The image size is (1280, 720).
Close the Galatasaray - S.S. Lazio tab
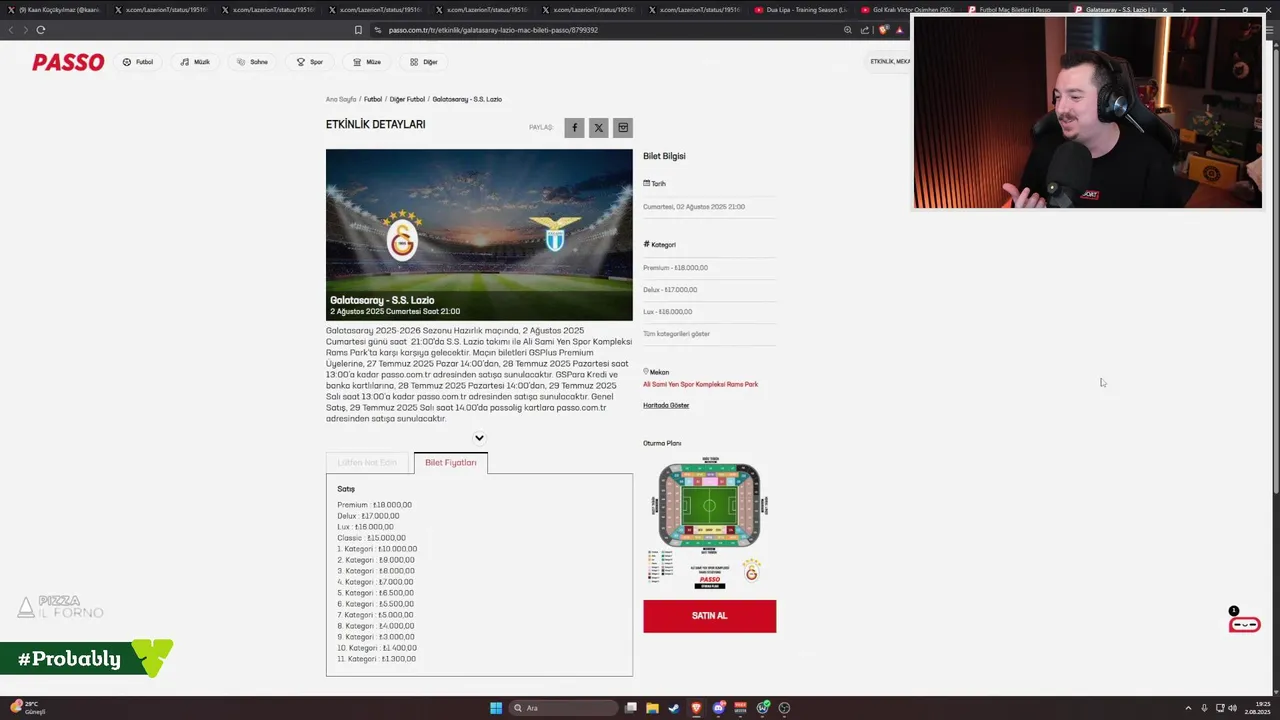pyautogui.click(x=1164, y=10)
